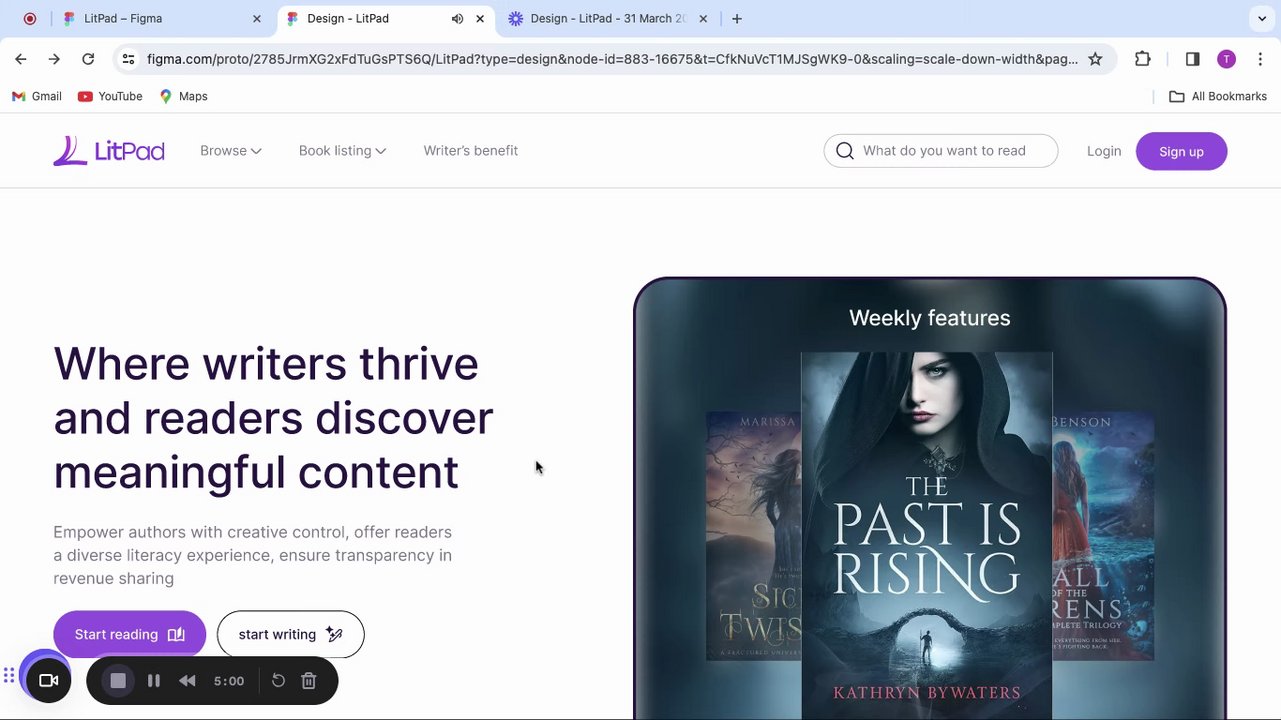Click the Login link
The image size is (1281, 720).
pos(1104,151)
